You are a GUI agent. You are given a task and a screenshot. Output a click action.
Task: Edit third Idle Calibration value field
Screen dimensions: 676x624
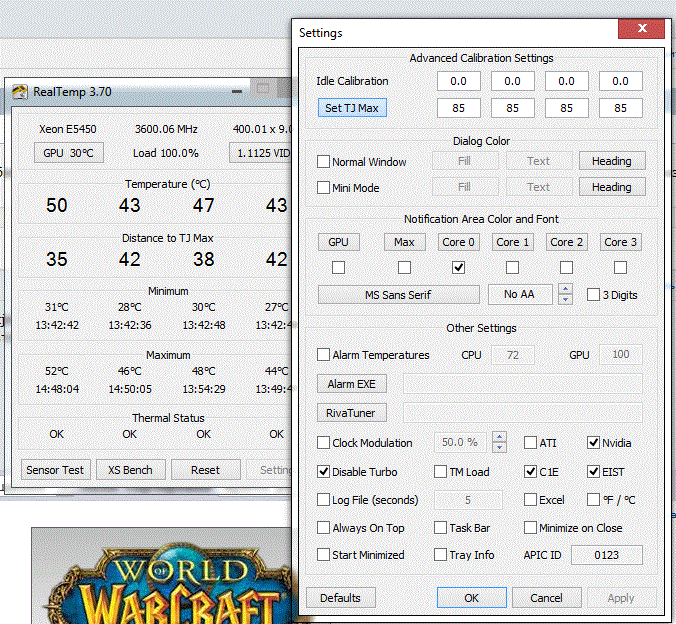coord(566,81)
